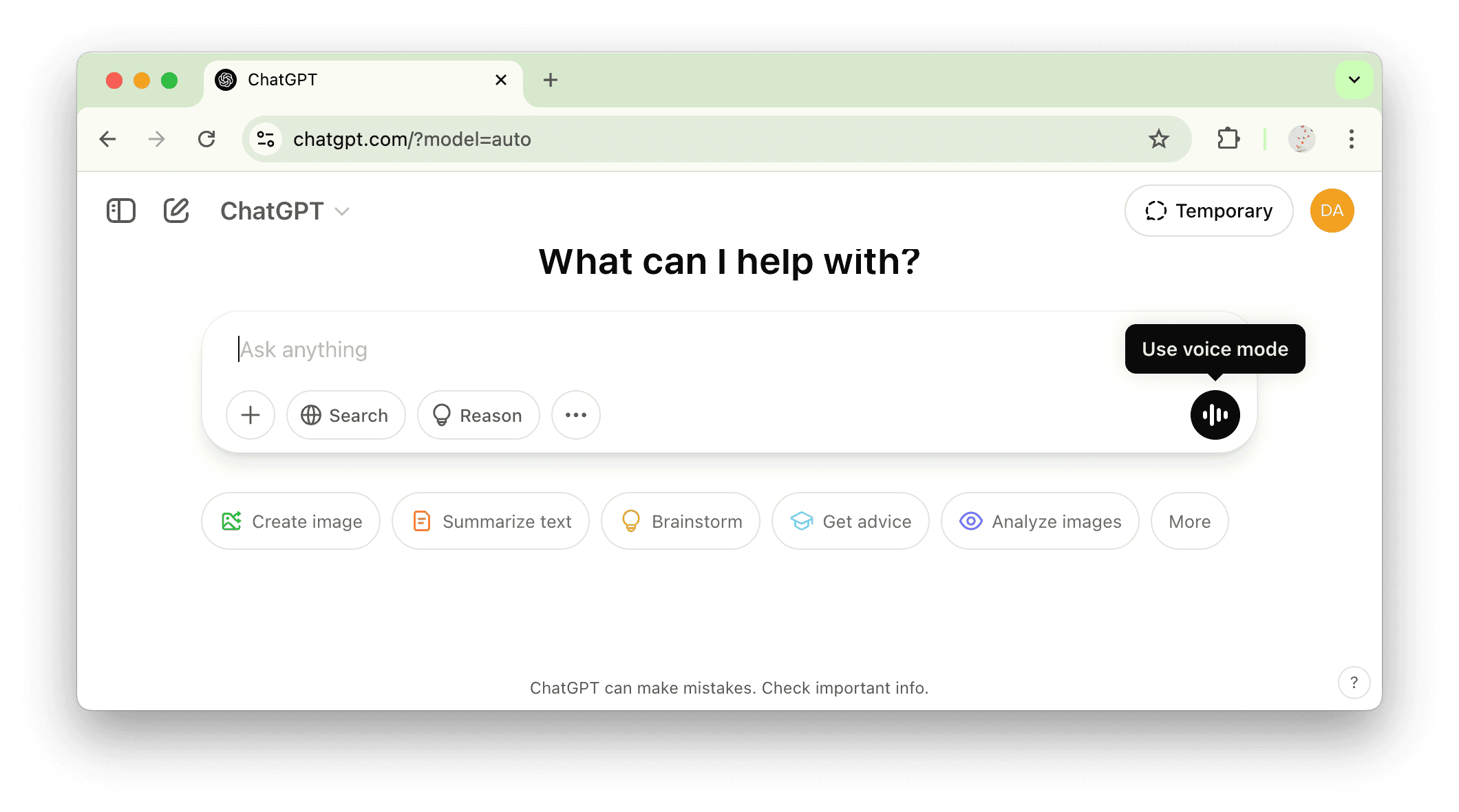Click the yellow bulb icon beside Brainstorm
1459x812 pixels.
point(631,521)
